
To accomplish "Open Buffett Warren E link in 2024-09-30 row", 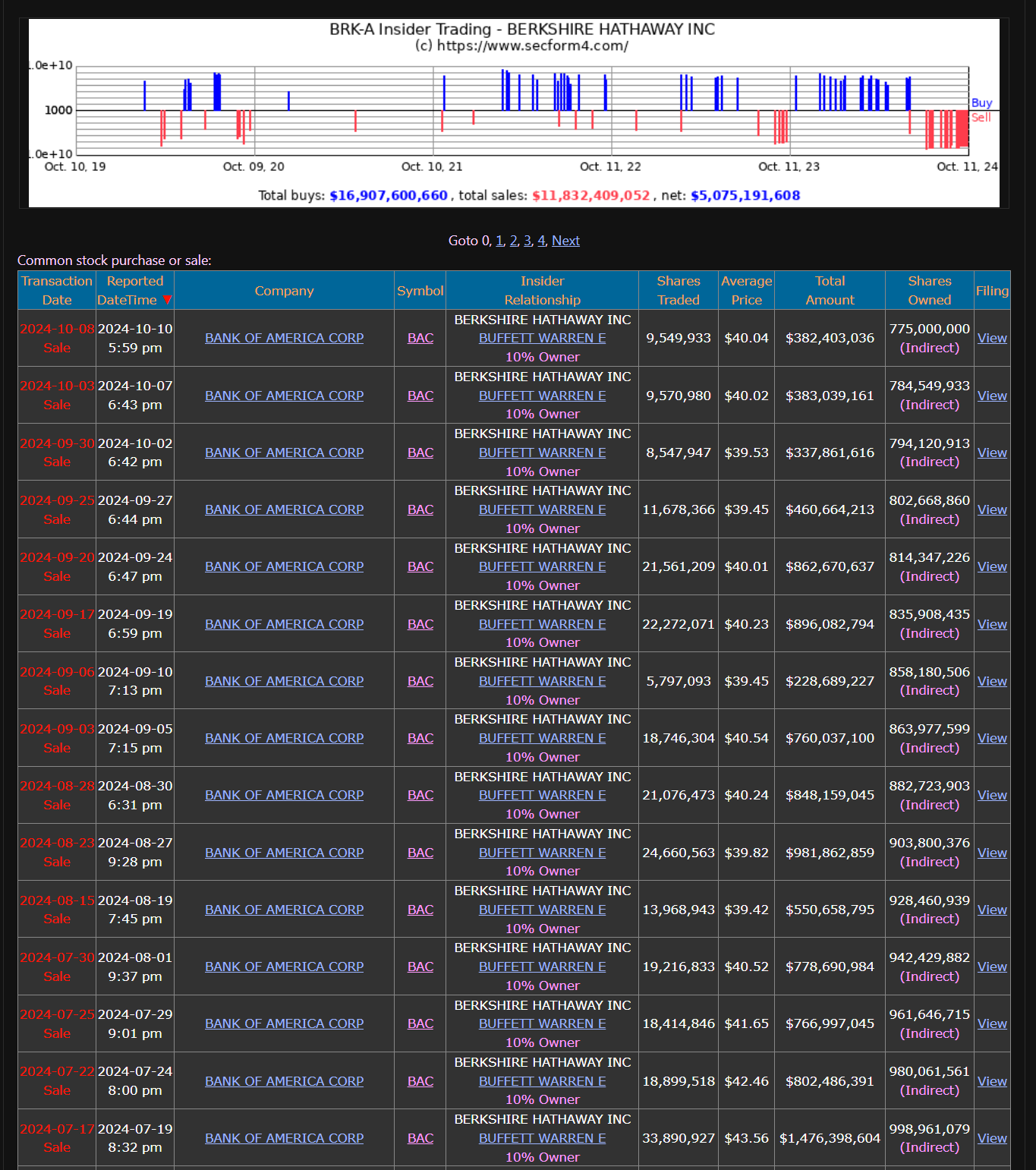I will pyautogui.click(x=542, y=453).
